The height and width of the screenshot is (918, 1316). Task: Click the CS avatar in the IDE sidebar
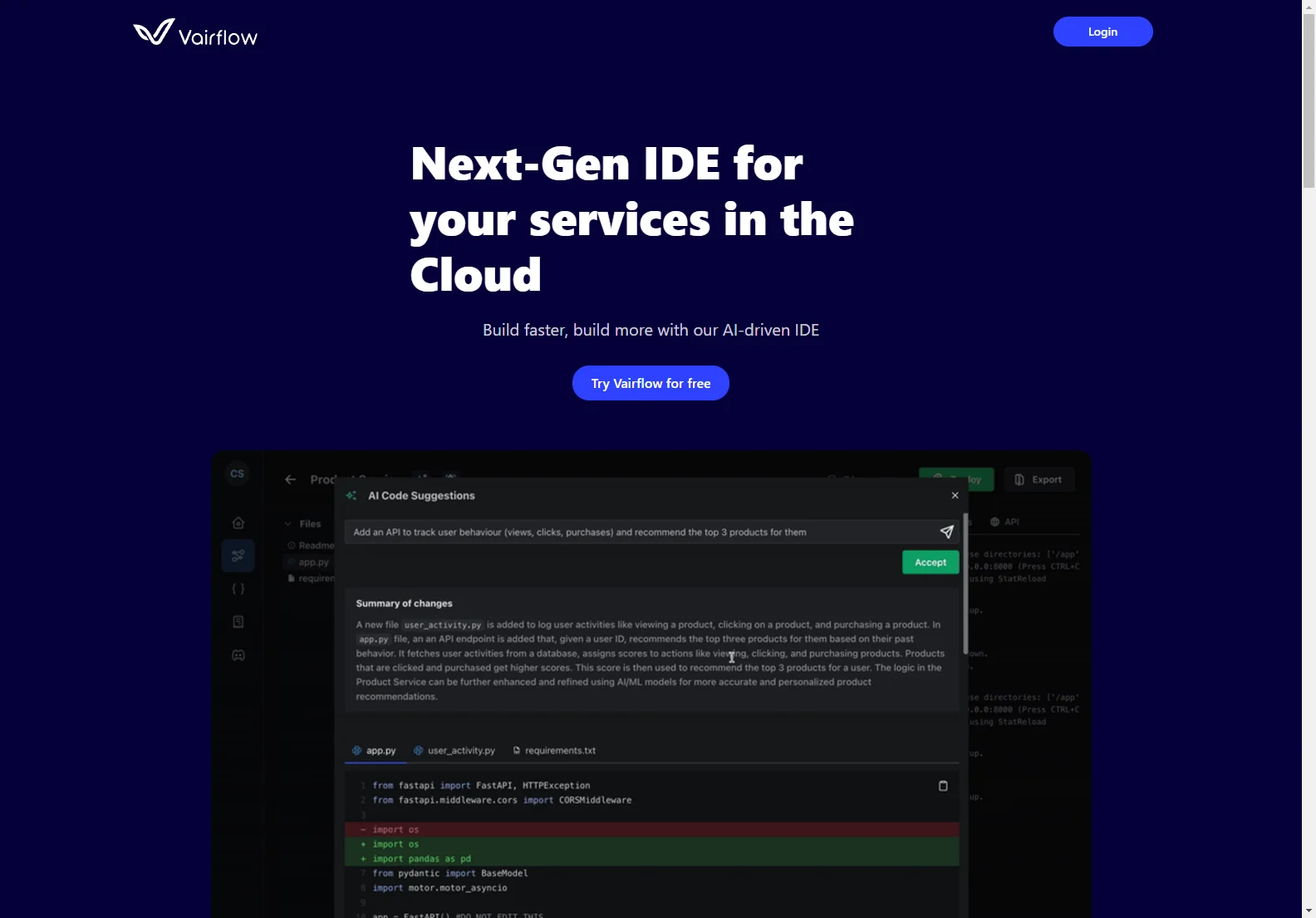click(x=238, y=474)
